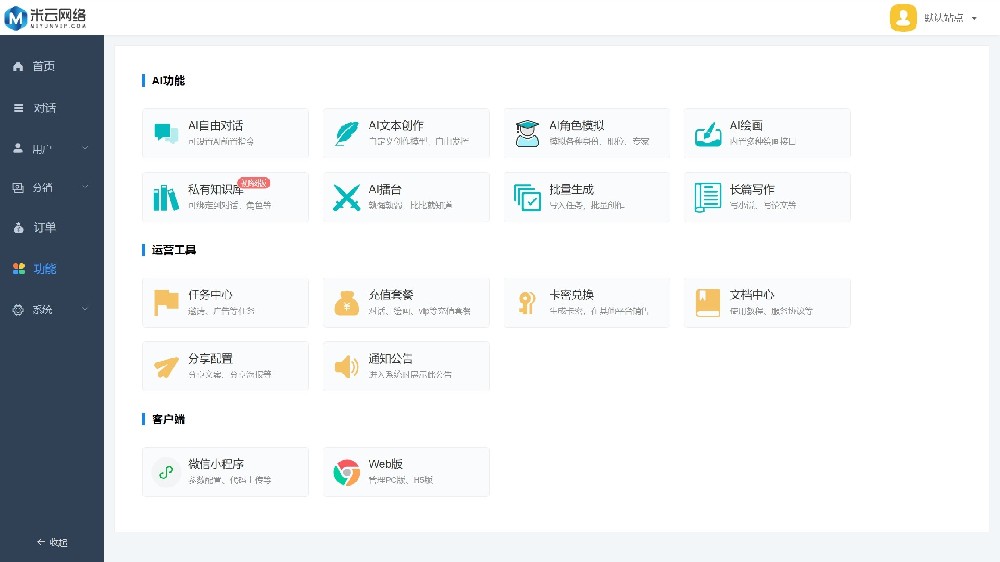1000x562 pixels.
Task: Click the 分享配置 card title
Action: coord(210,359)
